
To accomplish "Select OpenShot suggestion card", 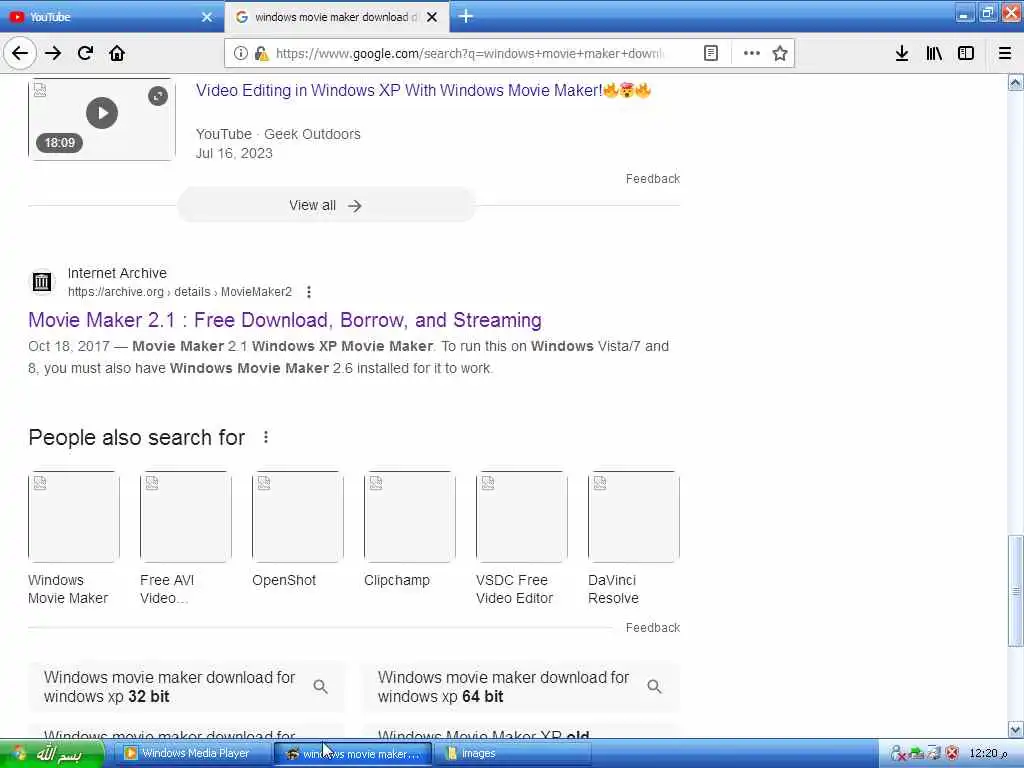I will pos(297,530).
